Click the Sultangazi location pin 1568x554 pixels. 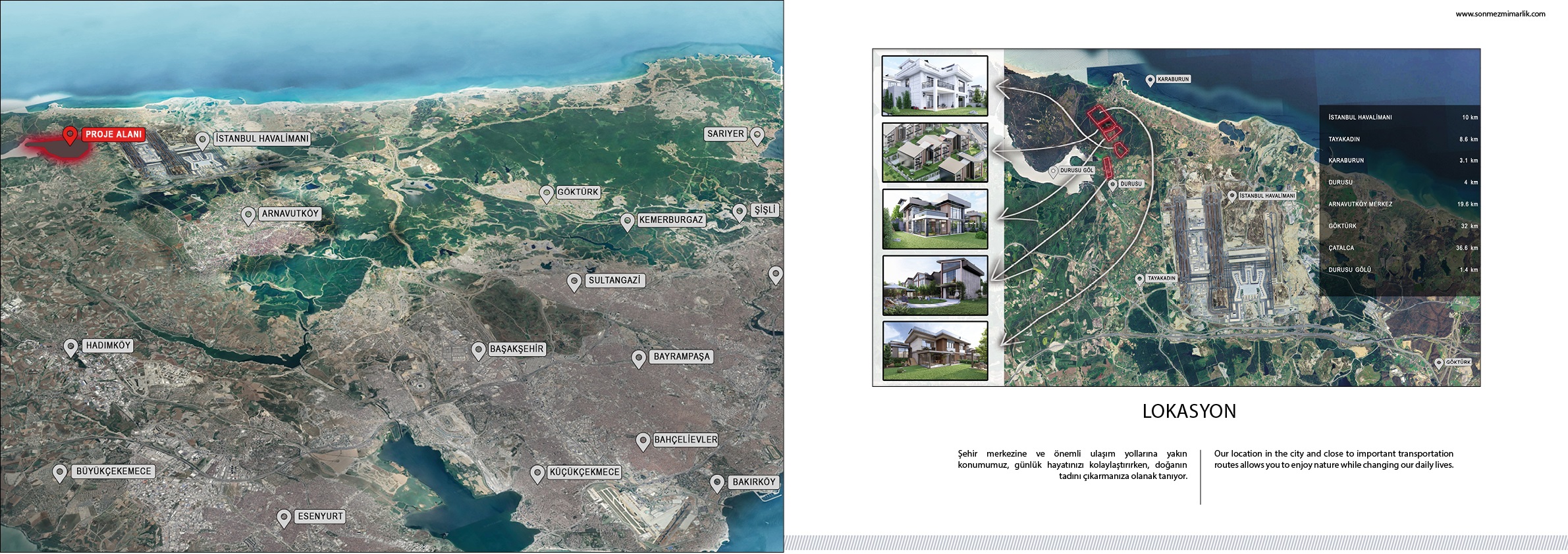coord(574,282)
